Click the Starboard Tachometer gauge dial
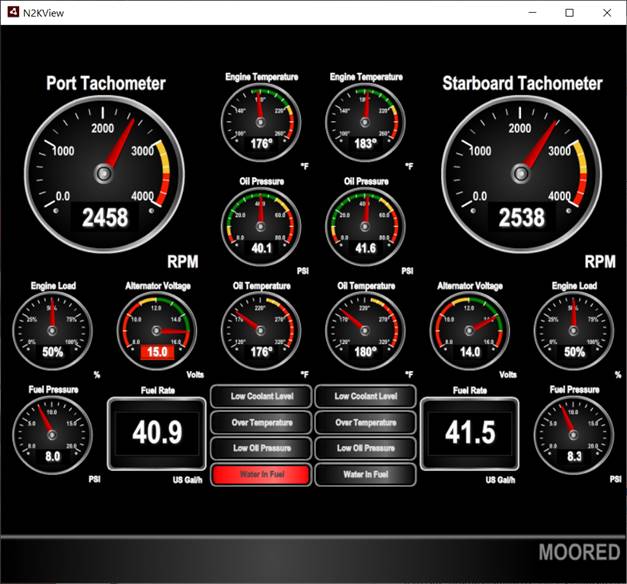 [x=521, y=173]
